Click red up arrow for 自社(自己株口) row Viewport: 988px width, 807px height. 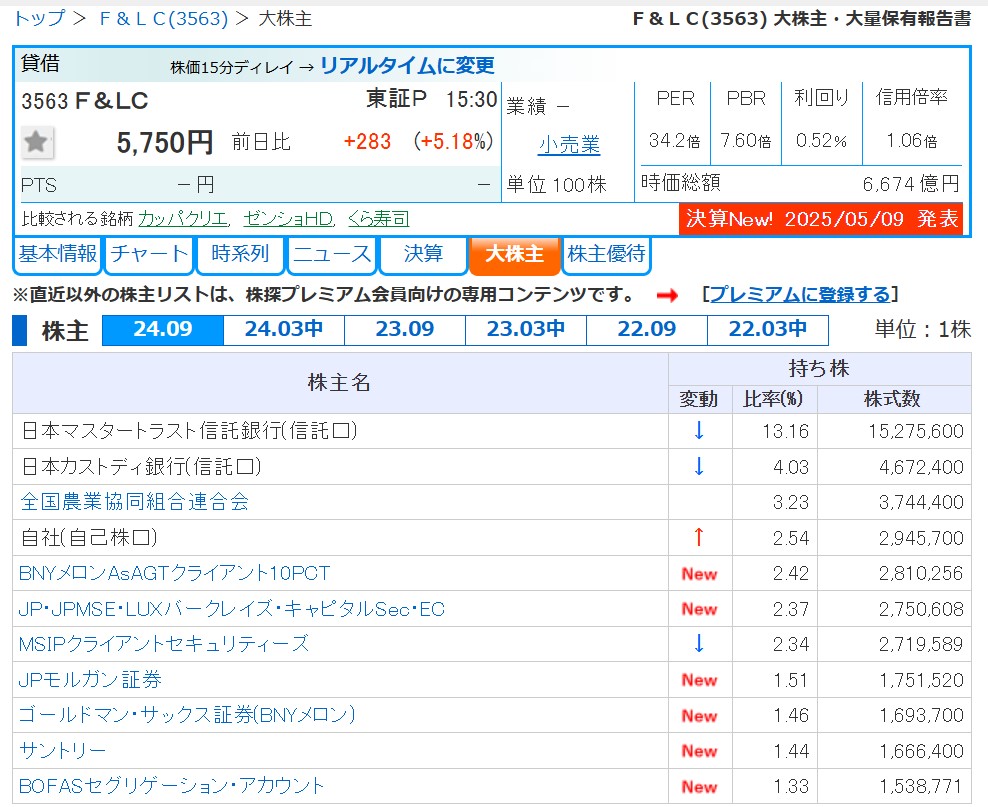699,537
